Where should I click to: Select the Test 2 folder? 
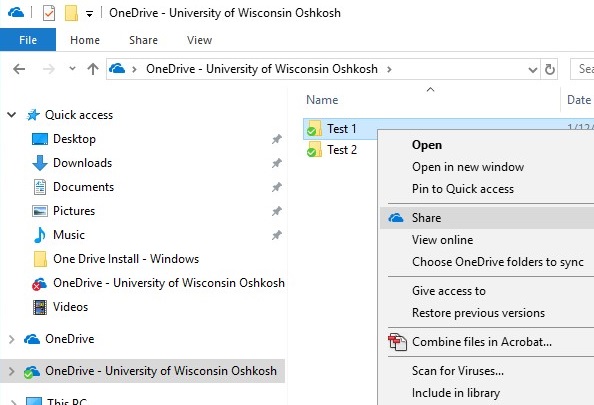pos(342,150)
